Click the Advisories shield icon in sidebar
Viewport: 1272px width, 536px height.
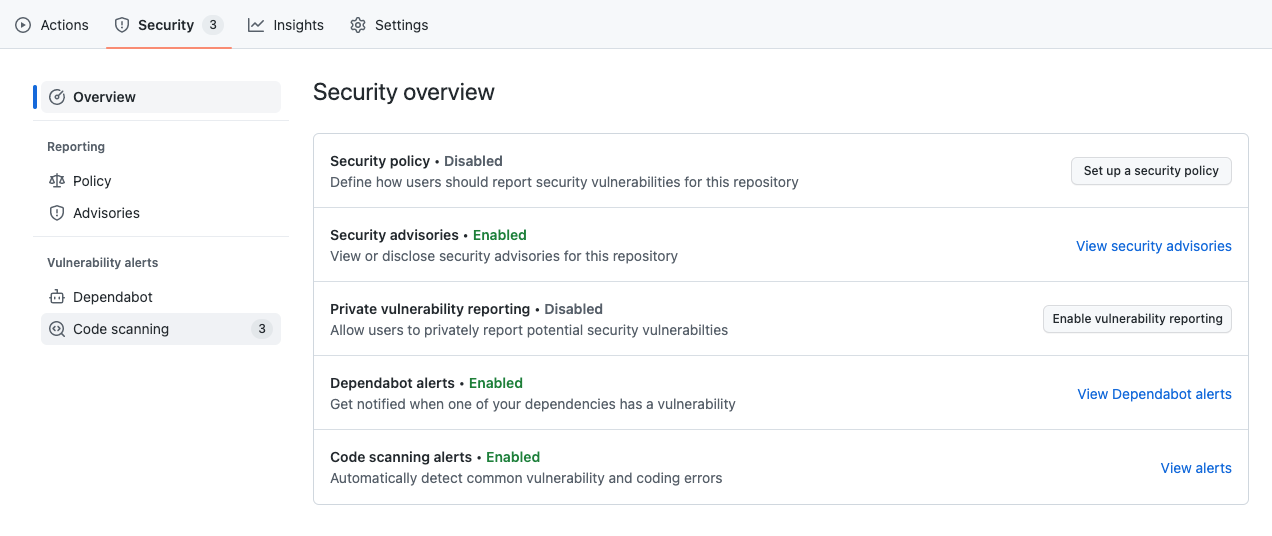click(57, 213)
